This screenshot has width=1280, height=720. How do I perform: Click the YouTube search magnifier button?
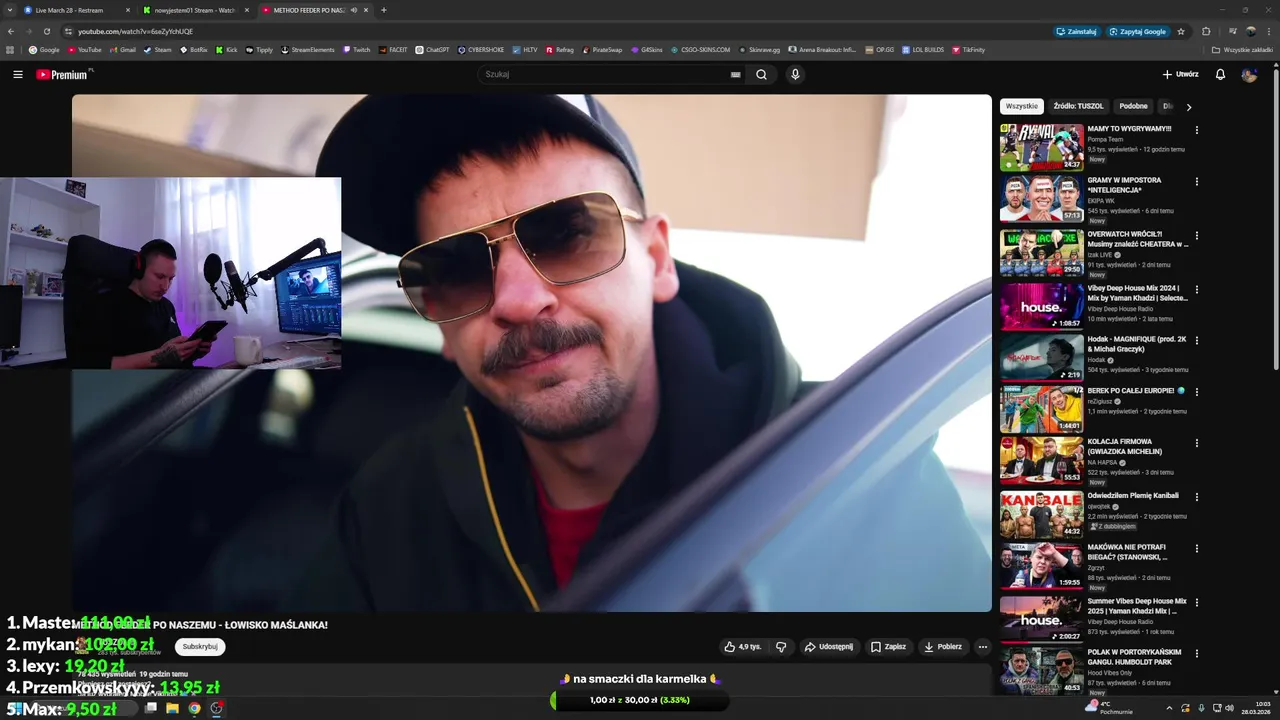tap(761, 74)
